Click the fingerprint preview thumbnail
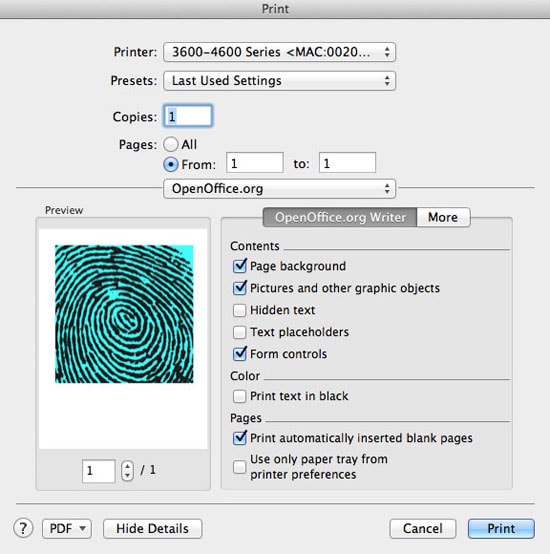 124,314
